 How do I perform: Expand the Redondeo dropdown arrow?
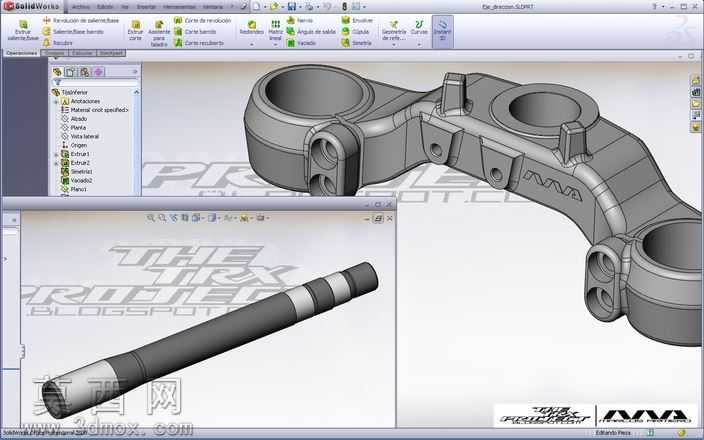(x=251, y=44)
